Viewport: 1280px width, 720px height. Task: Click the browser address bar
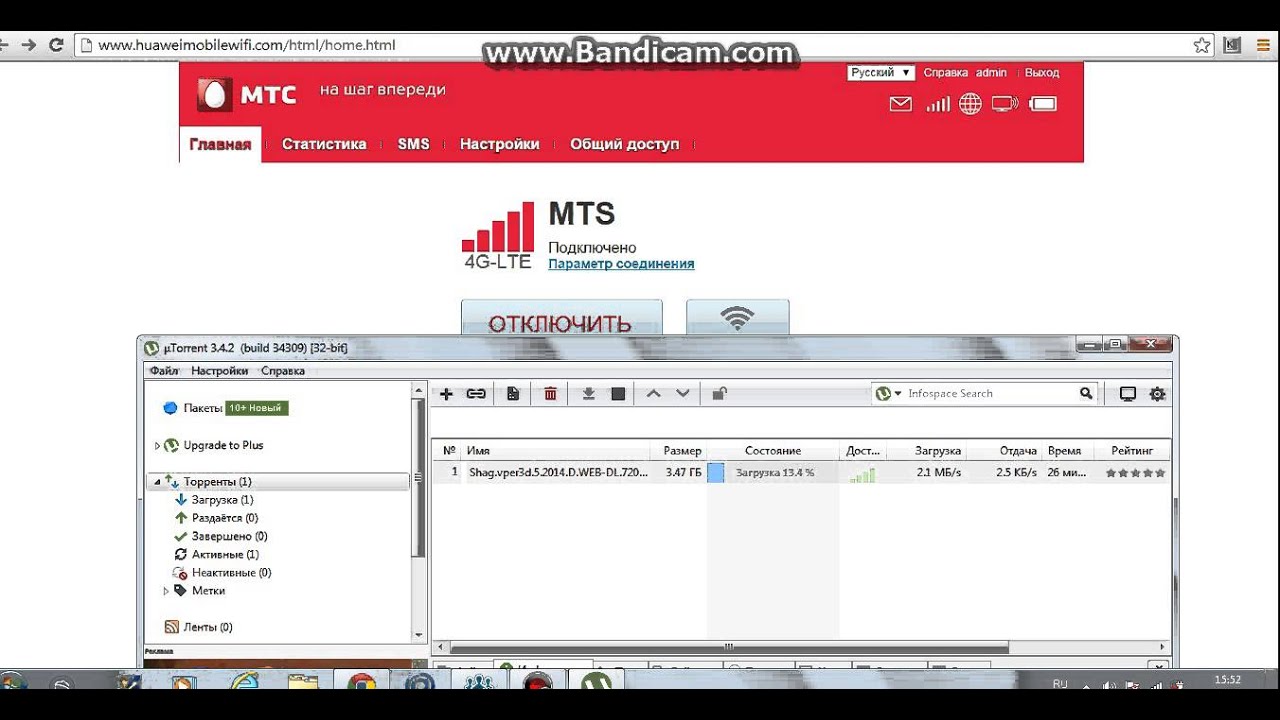point(640,45)
